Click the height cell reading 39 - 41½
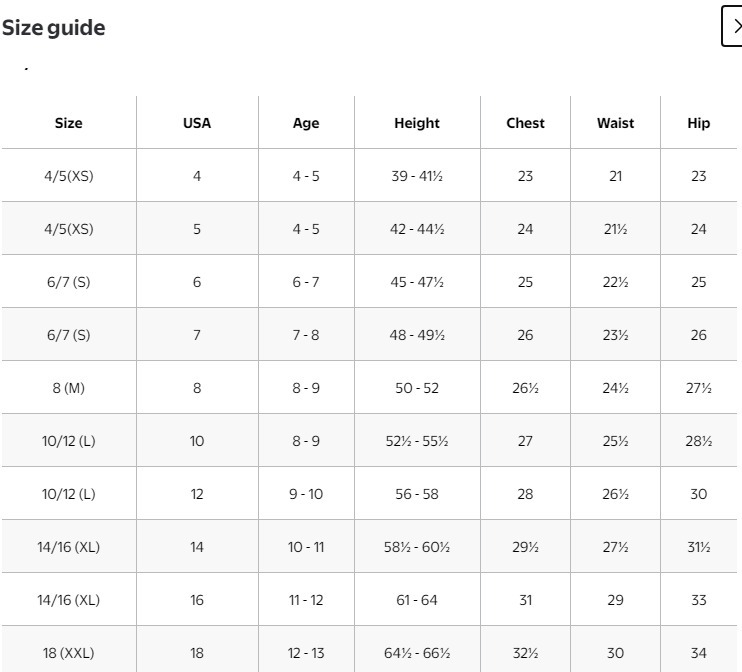This screenshot has height=672, width=742. (x=417, y=176)
